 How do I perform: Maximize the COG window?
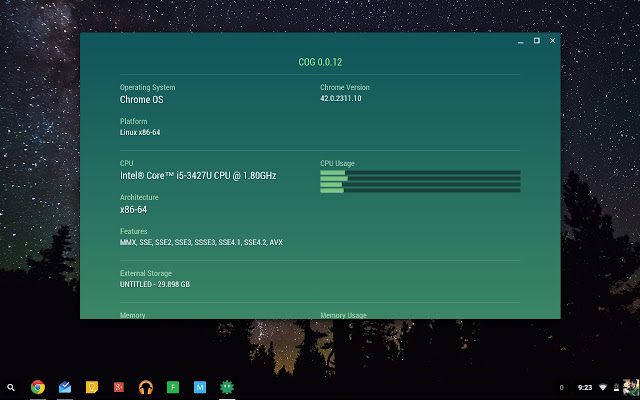(537, 41)
